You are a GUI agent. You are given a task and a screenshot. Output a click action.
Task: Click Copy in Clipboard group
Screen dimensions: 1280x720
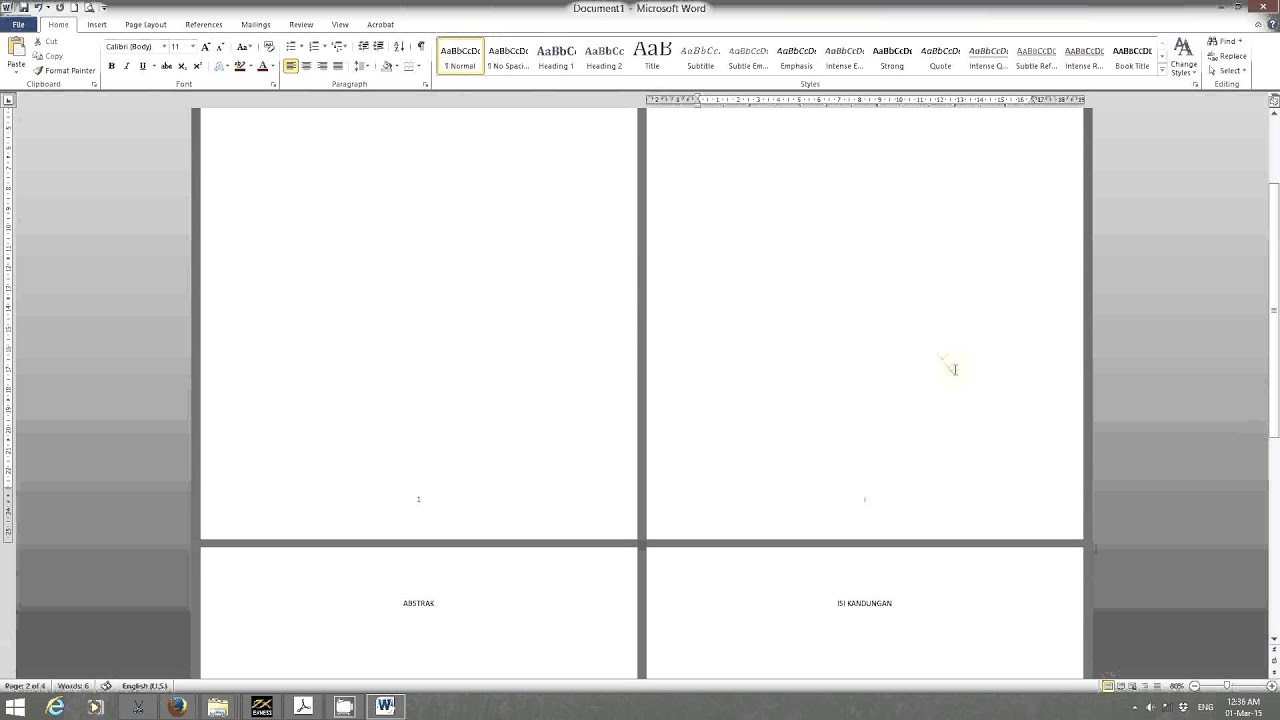[48, 56]
